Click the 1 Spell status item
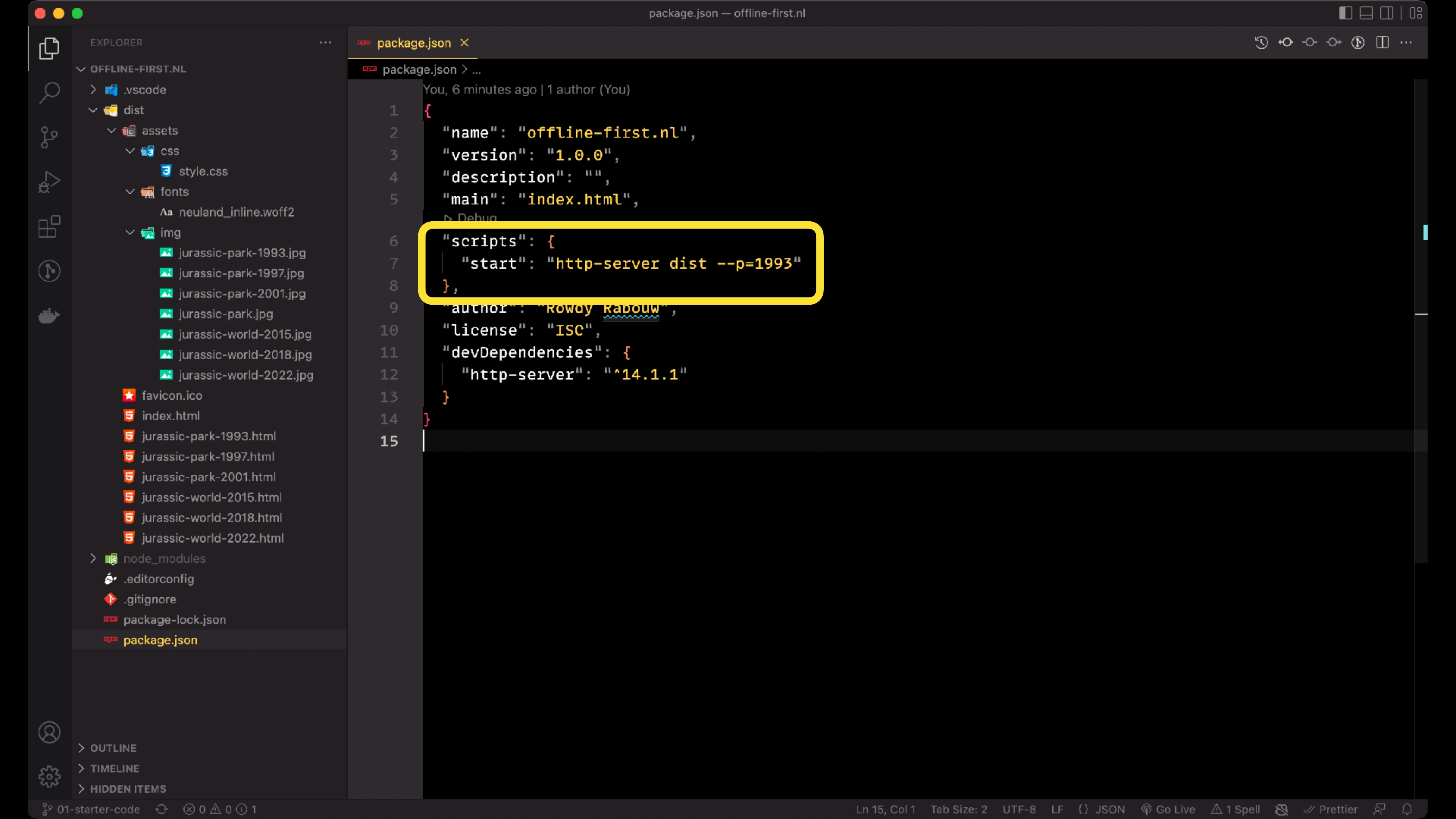The width and height of the screenshot is (1456, 819). click(1235, 809)
